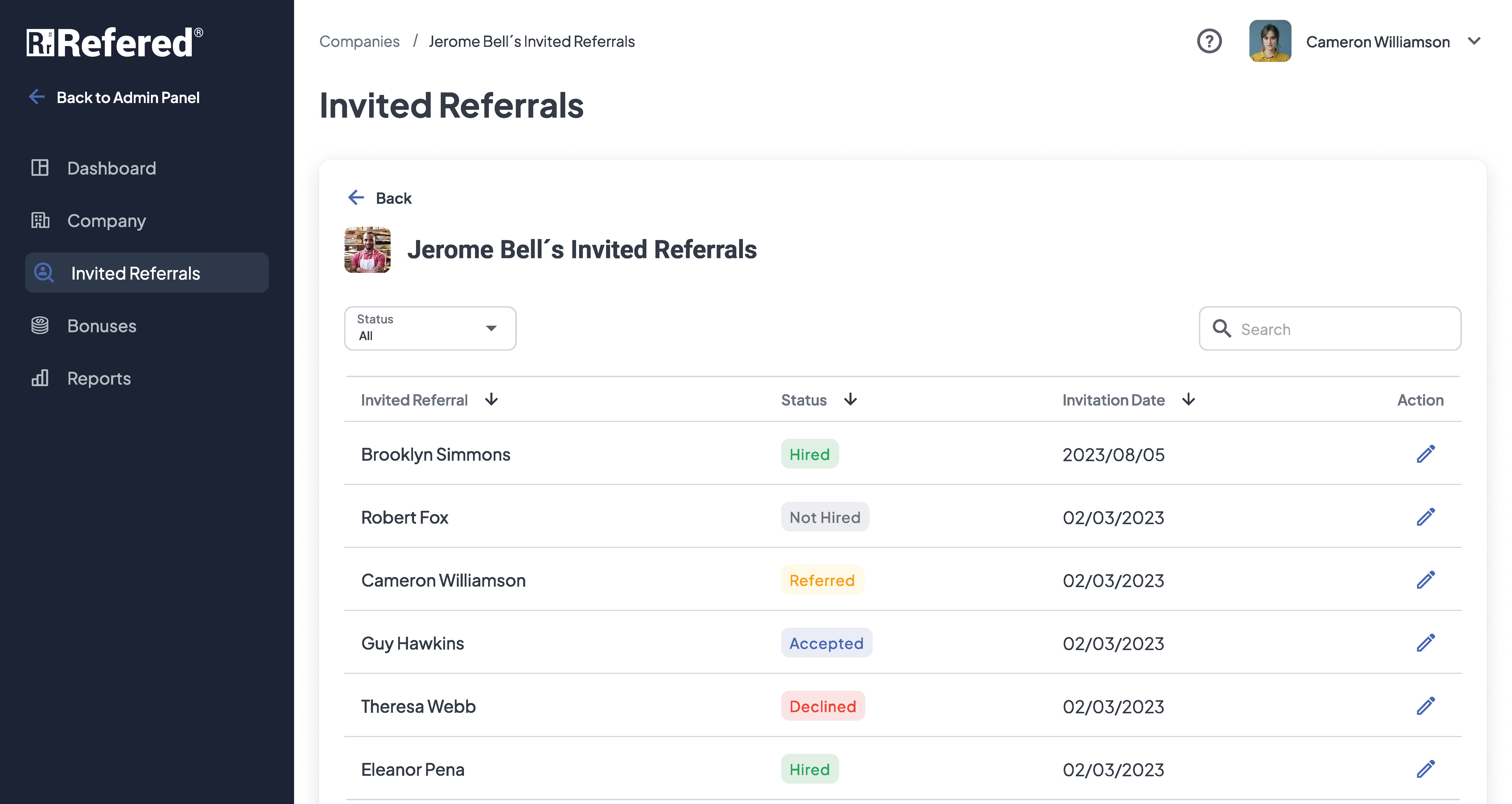Screen dimensions: 1512x804
Task: Open Dashboard in the sidebar
Action: 112,169
